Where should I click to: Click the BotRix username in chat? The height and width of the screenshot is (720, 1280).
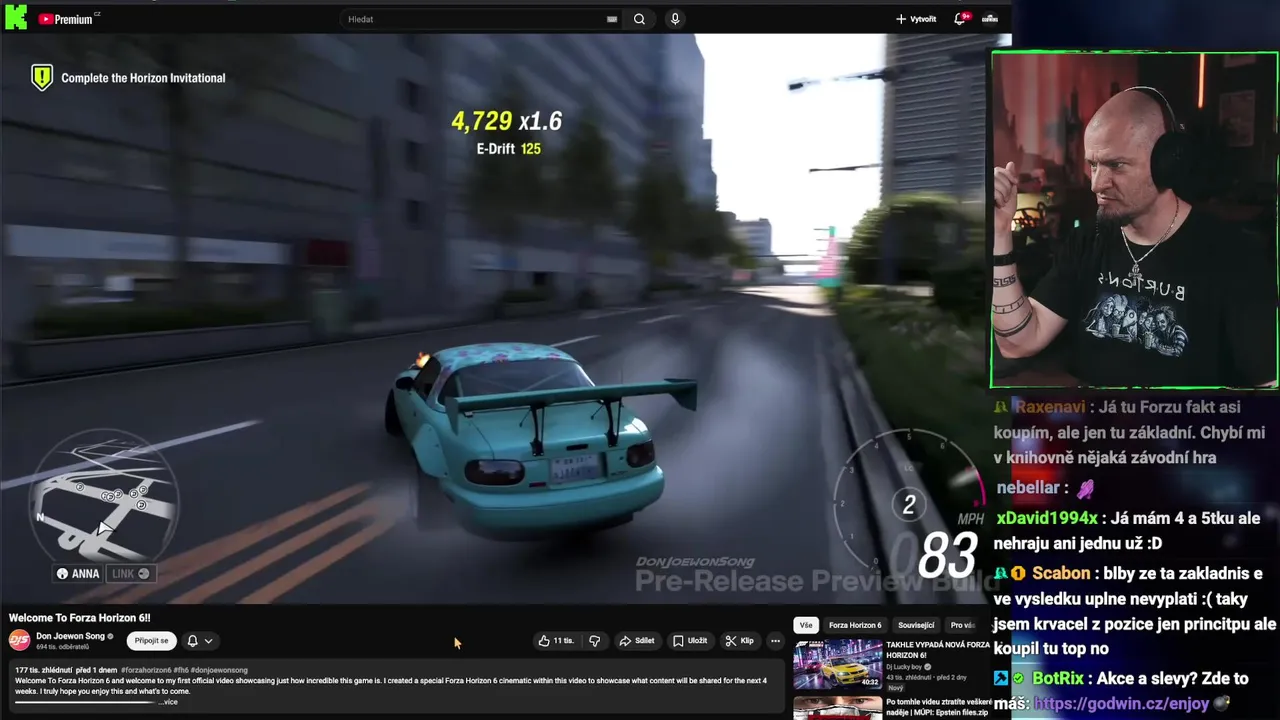1057,679
